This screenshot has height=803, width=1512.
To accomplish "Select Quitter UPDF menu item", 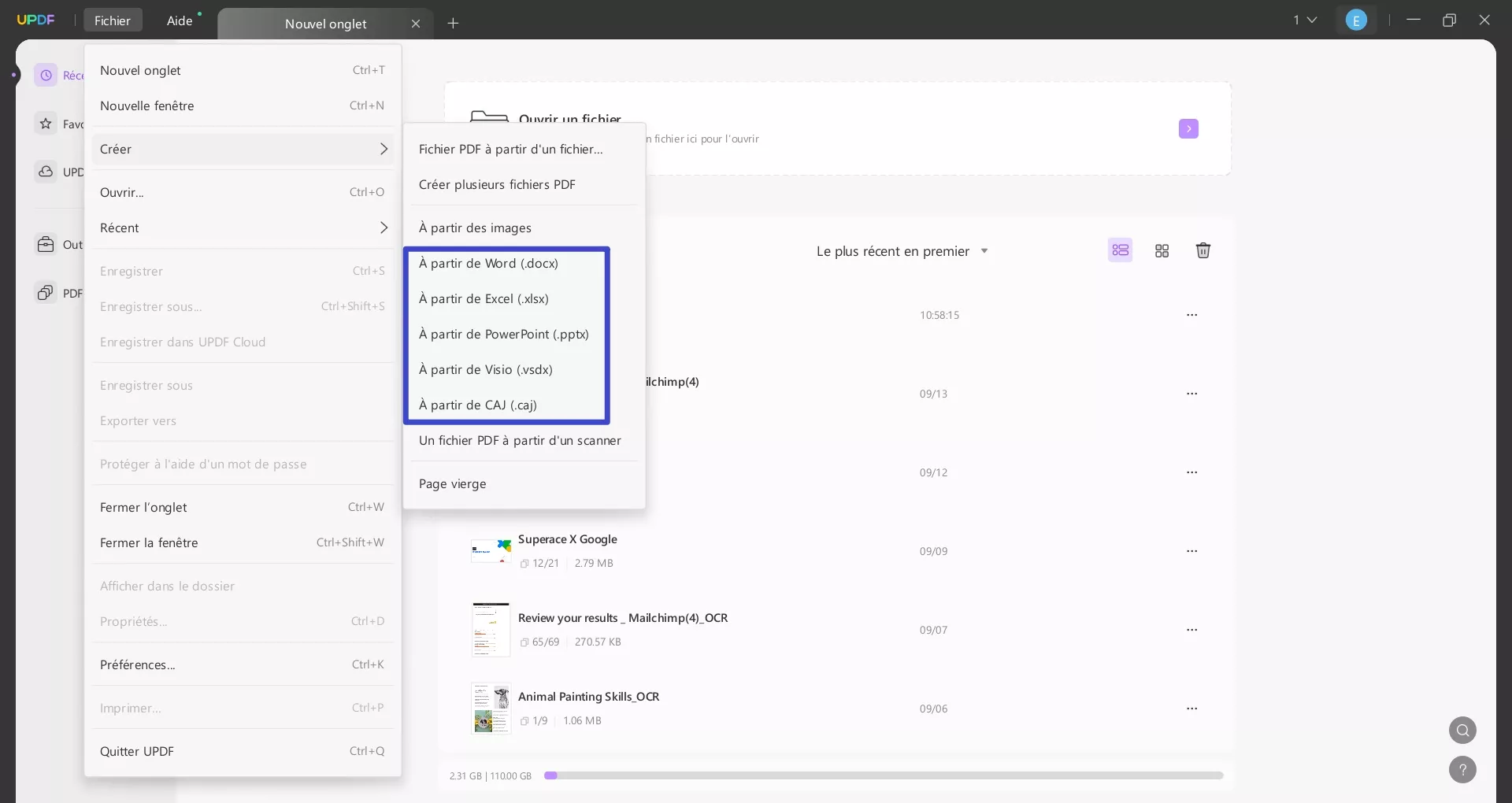I will (x=243, y=751).
